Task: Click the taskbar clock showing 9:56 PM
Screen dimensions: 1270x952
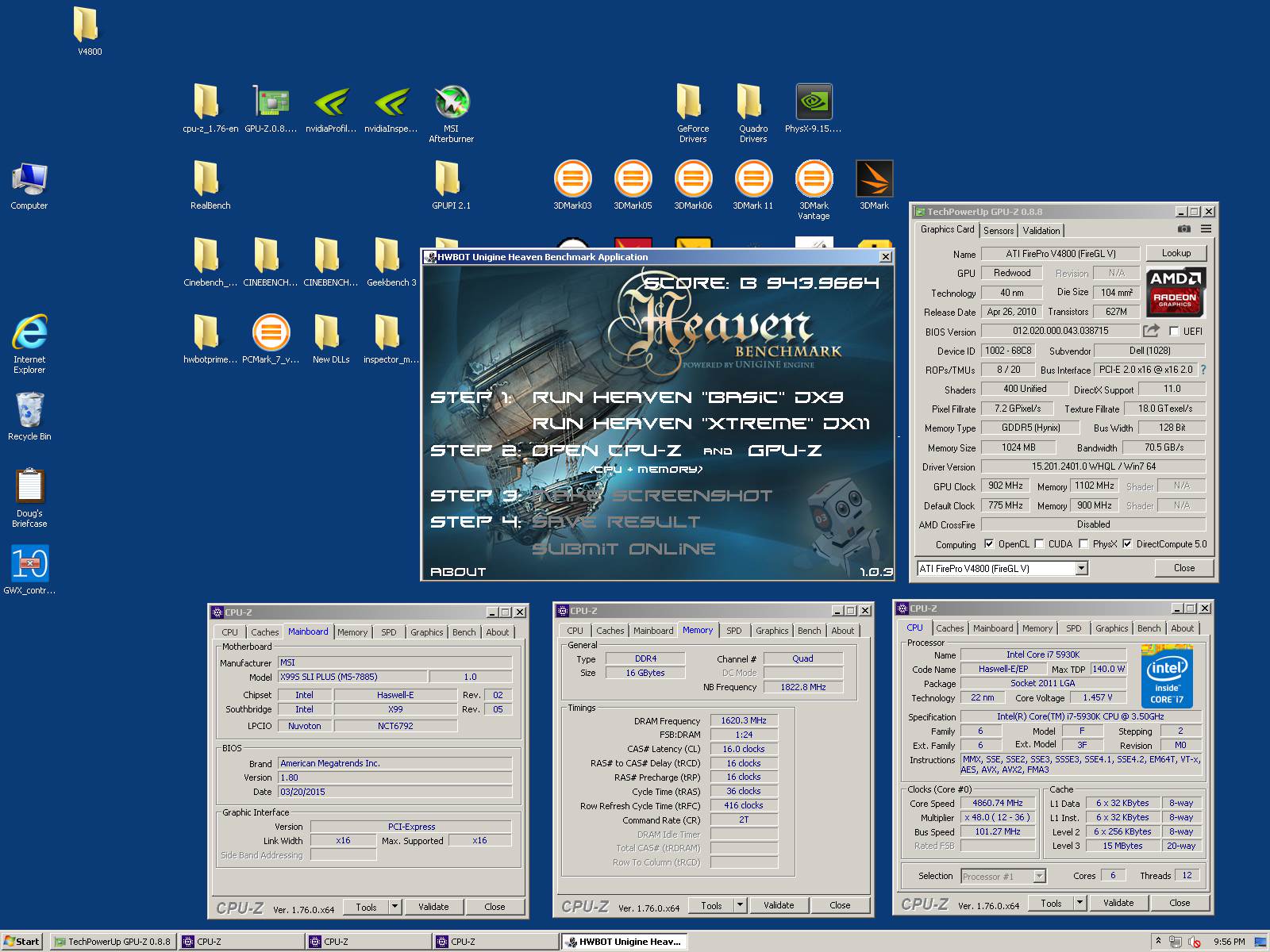Action: point(1229,942)
